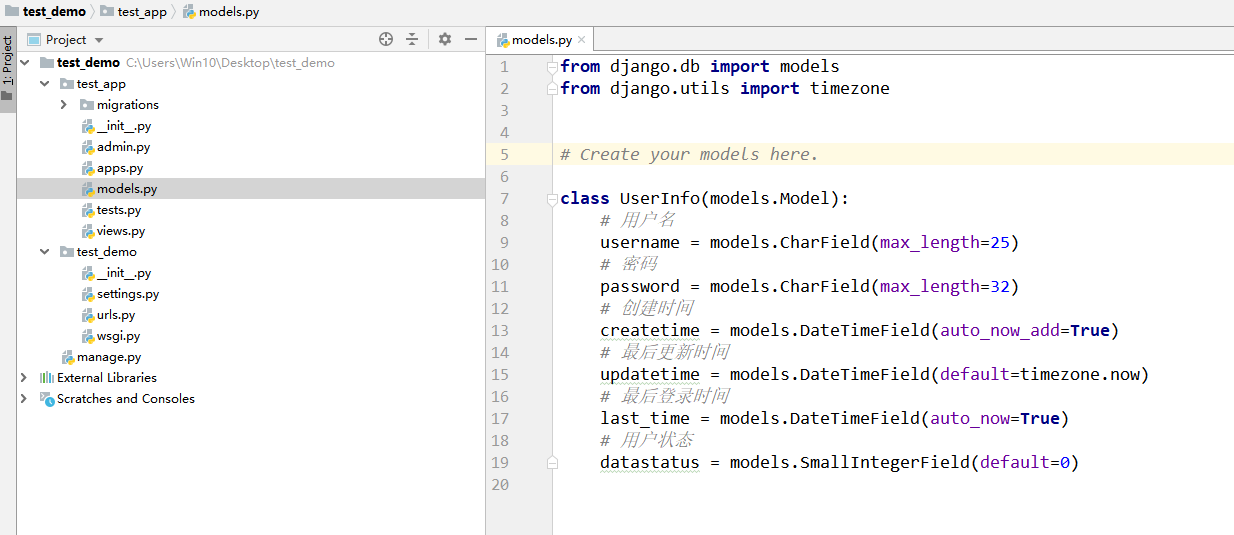The height and width of the screenshot is (535, 1234).
Task: Click max_length=32 on line 11
Action: [944, 286]
